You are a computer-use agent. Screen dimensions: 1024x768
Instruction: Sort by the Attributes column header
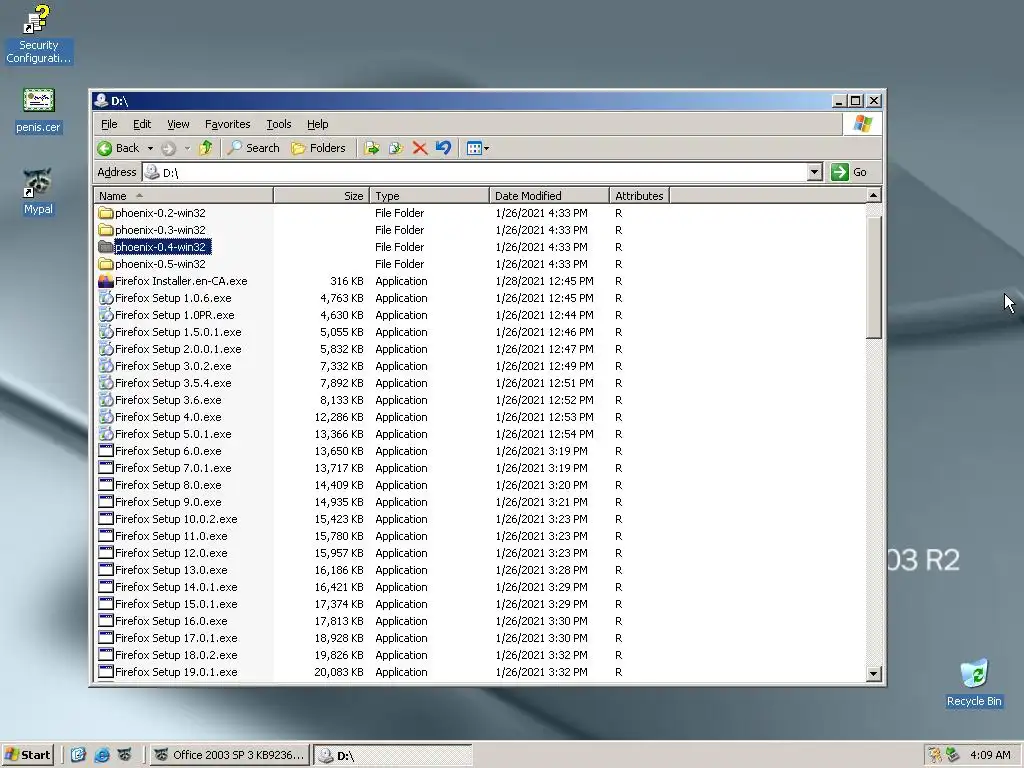point(639,196)
